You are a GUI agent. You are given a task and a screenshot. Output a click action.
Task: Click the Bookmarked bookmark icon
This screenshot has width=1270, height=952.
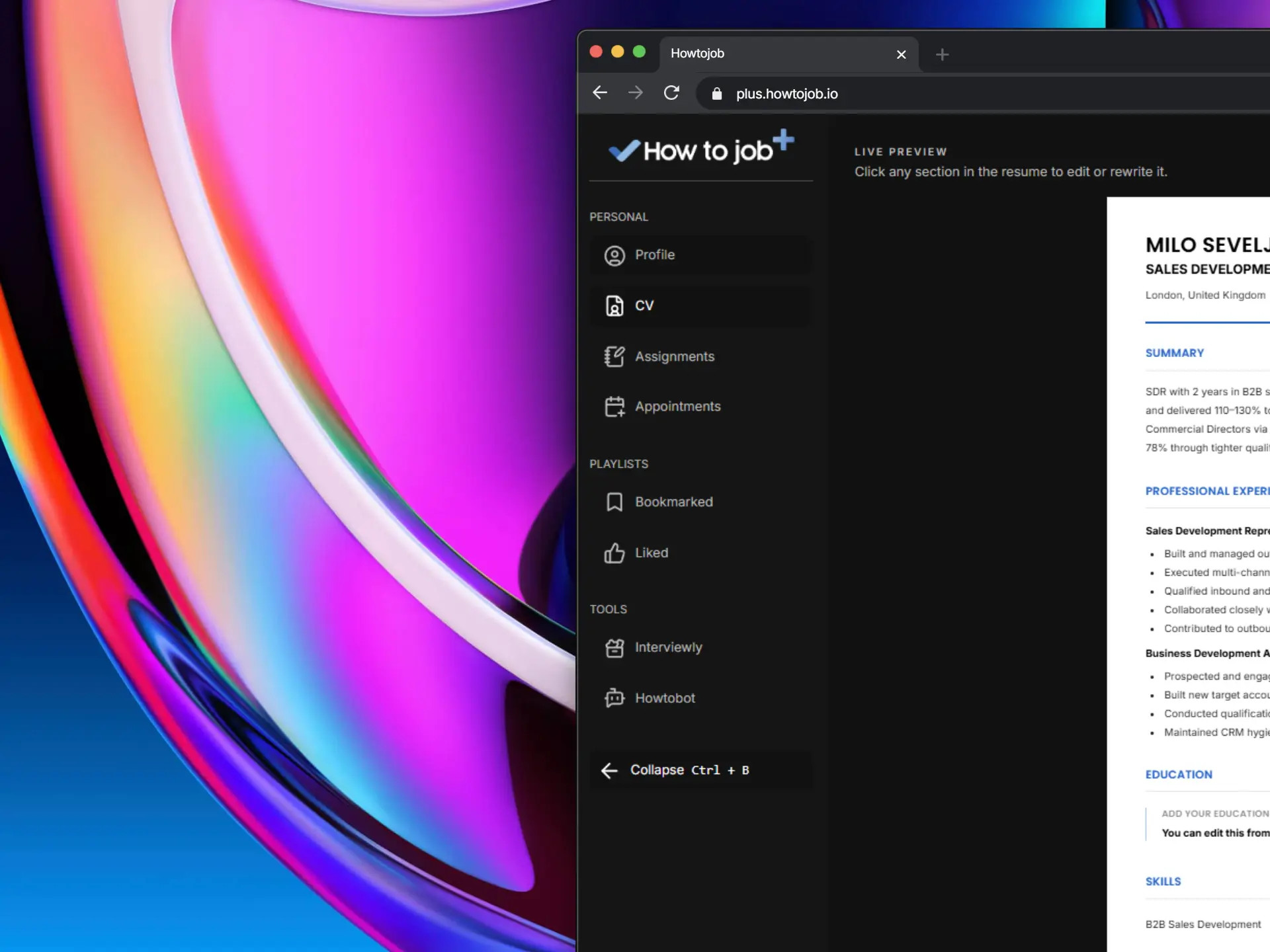(614, 502)
